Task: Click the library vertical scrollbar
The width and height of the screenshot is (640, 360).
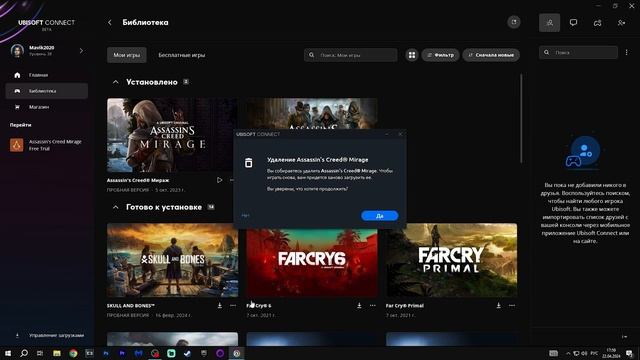Action: click(x=521, y=118)
